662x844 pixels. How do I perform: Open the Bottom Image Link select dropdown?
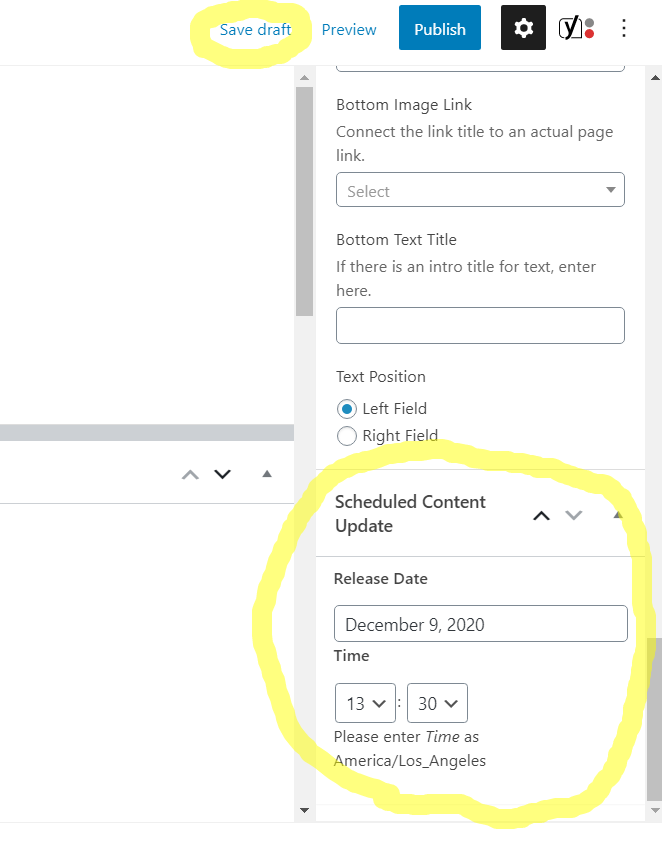(x=480, y=190)
